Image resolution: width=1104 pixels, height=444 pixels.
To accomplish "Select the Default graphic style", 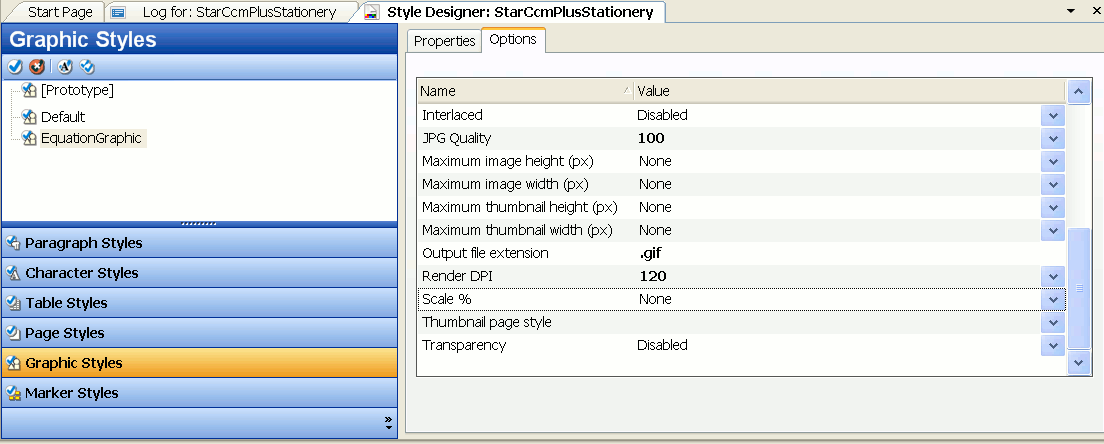I will pyautogui.click(x=62, y=117).
